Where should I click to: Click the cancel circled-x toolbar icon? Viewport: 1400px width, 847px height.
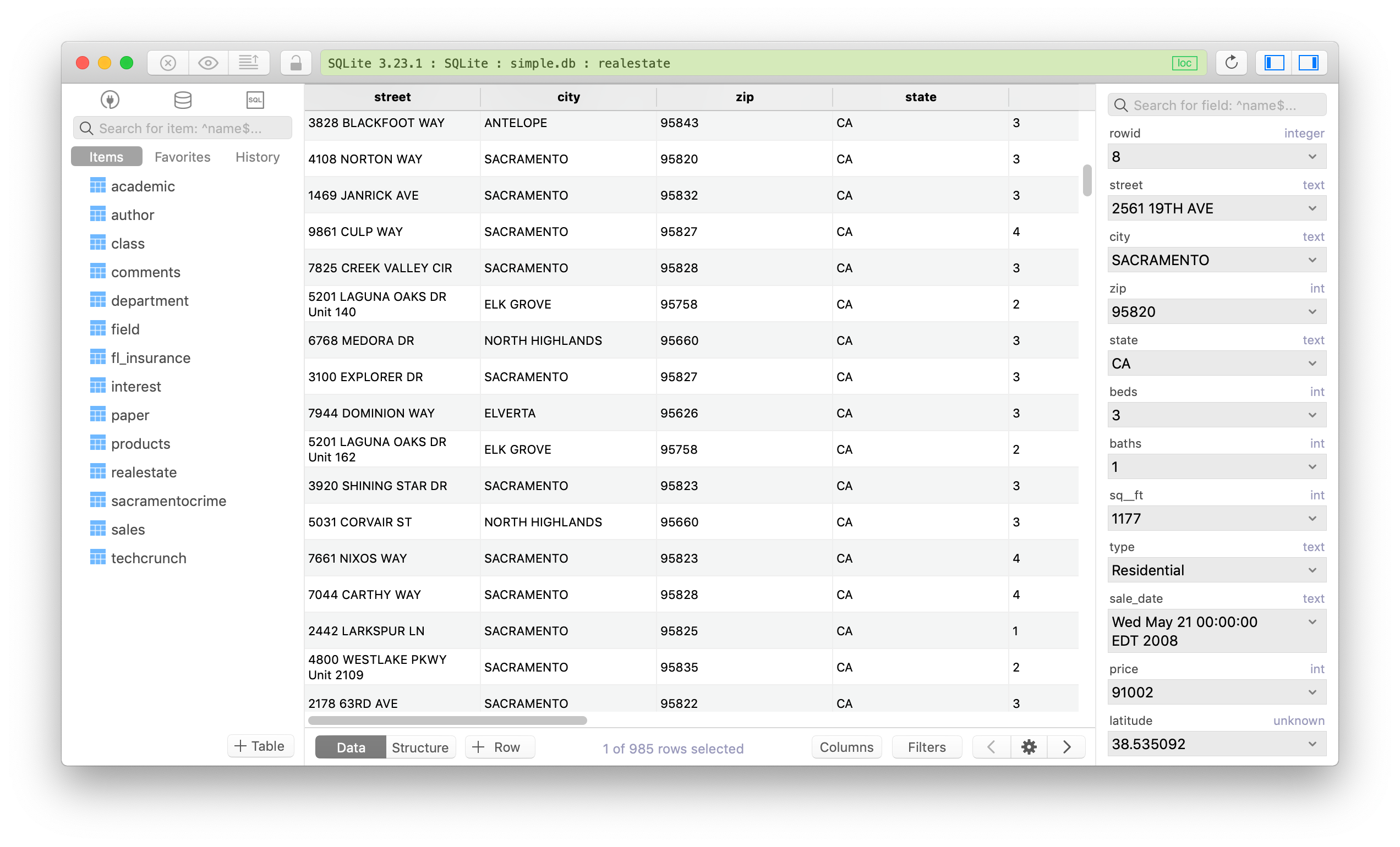coord(168,63)
